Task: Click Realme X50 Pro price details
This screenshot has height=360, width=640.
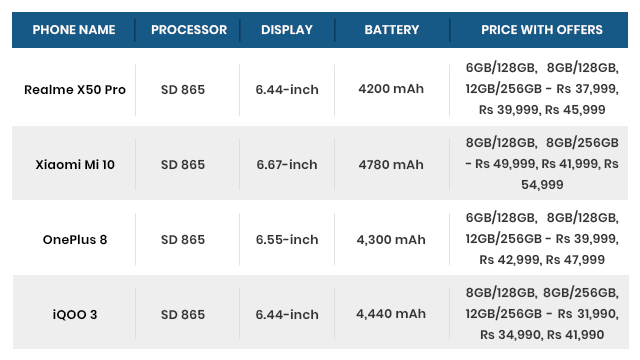Action: point(542,89)
